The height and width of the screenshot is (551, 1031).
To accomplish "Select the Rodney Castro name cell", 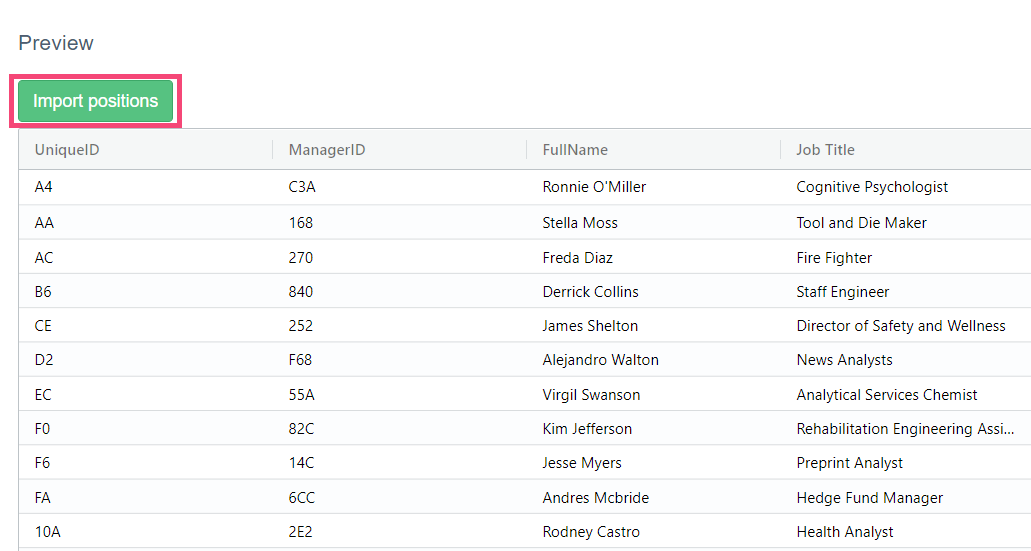I will click(591, 532).
